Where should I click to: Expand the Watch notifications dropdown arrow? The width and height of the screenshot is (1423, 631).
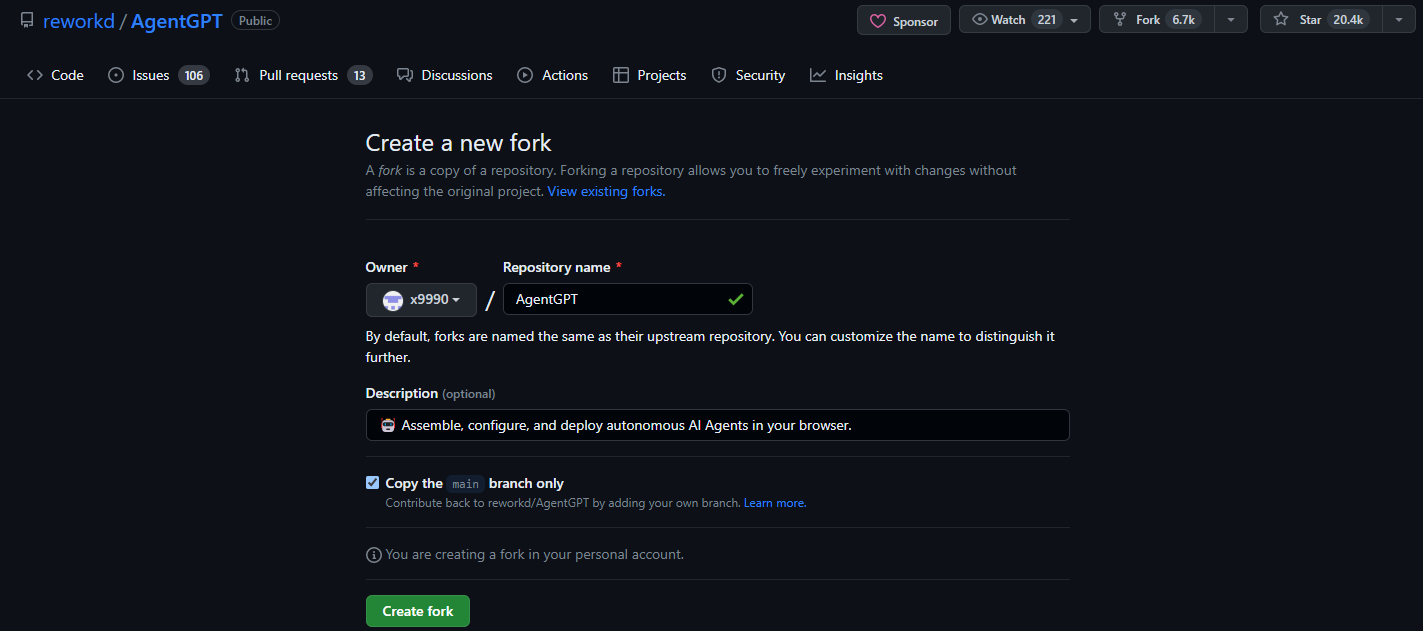click(x=1074, y=20)
